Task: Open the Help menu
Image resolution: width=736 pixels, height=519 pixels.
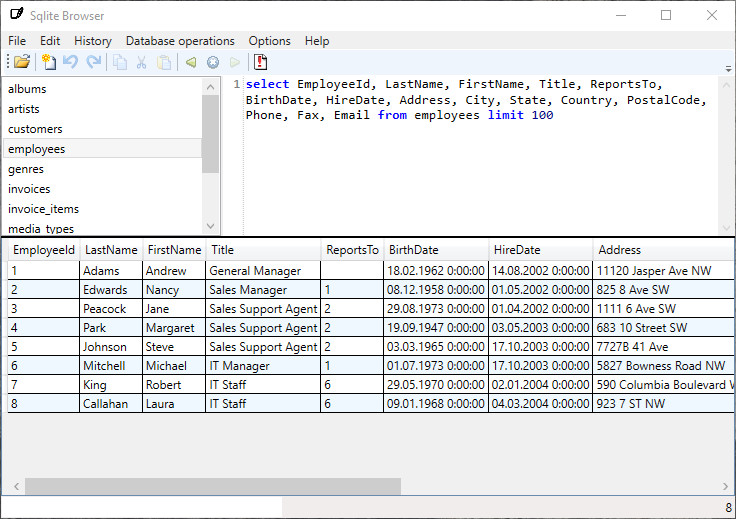Action: click(317, 41)
